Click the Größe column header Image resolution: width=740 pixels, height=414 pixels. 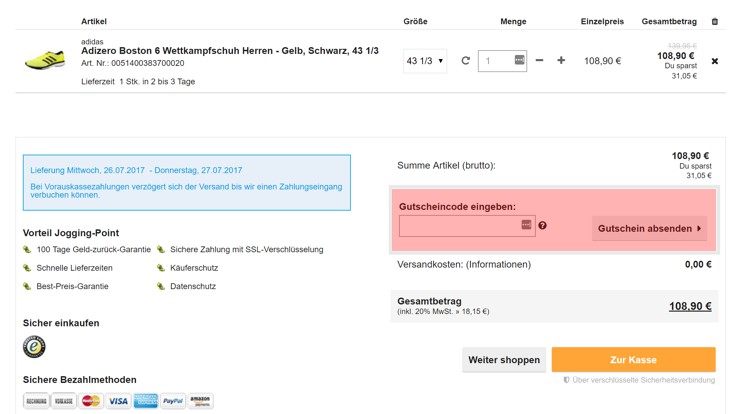(415, 21)
